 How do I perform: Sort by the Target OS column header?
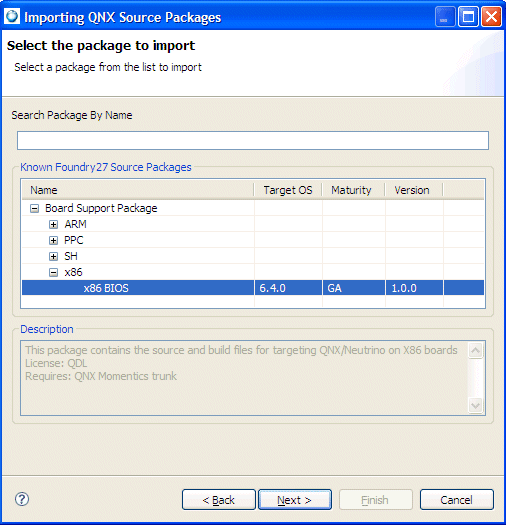pyautogui.click(x=288, y=190)
